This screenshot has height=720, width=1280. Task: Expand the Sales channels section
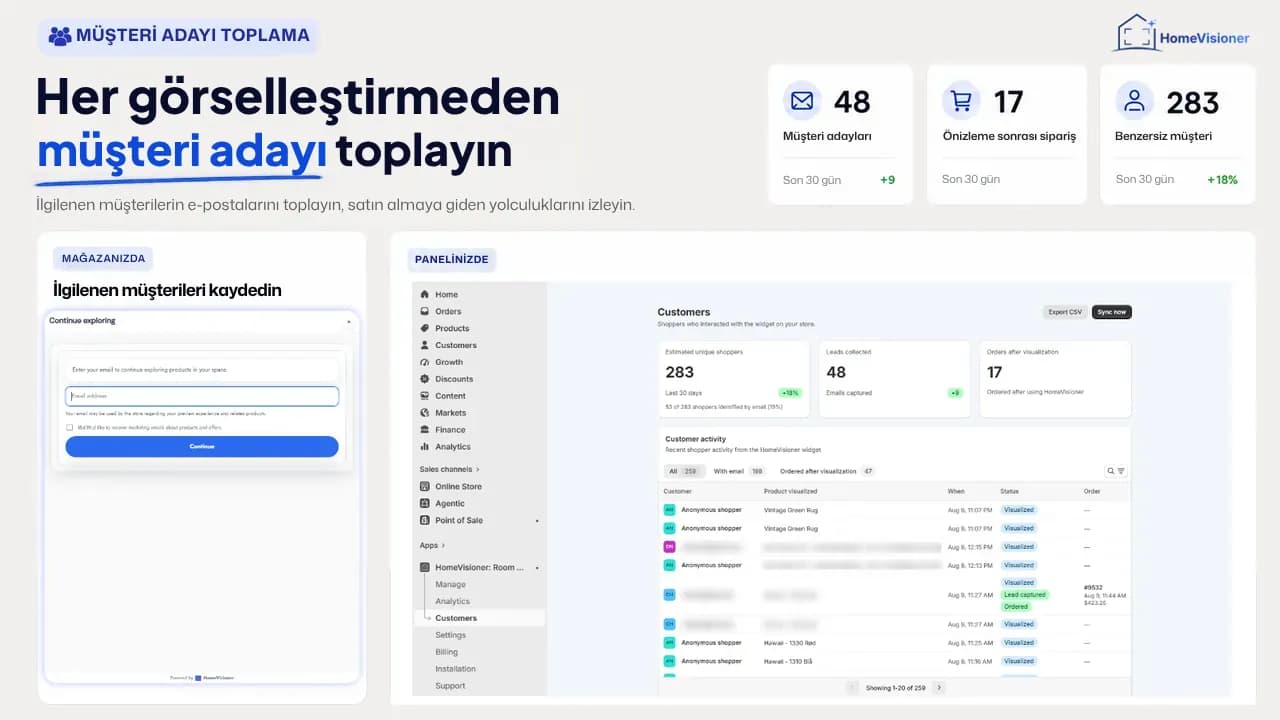tap(450, 469)
